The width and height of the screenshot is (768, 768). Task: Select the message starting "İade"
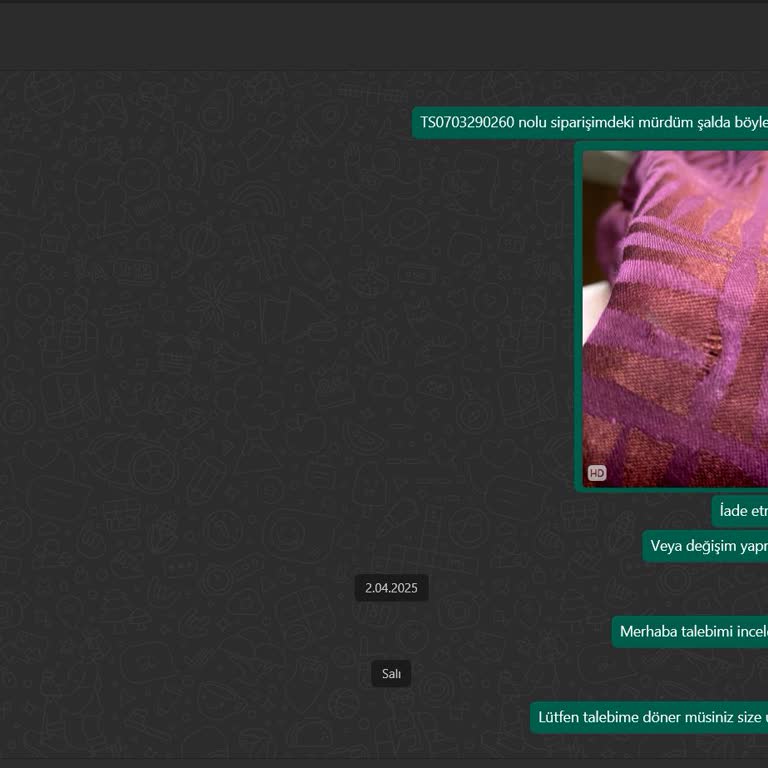tap(740, 511)
